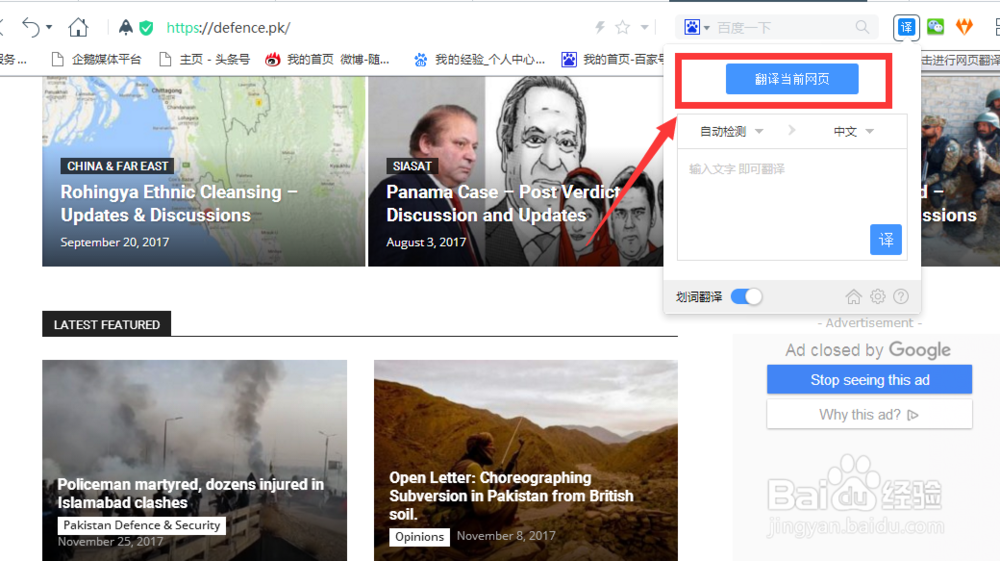Toggle the 划词翻译 switch
The width and height of the screenshot is (1000, 561).
[746, 296]
